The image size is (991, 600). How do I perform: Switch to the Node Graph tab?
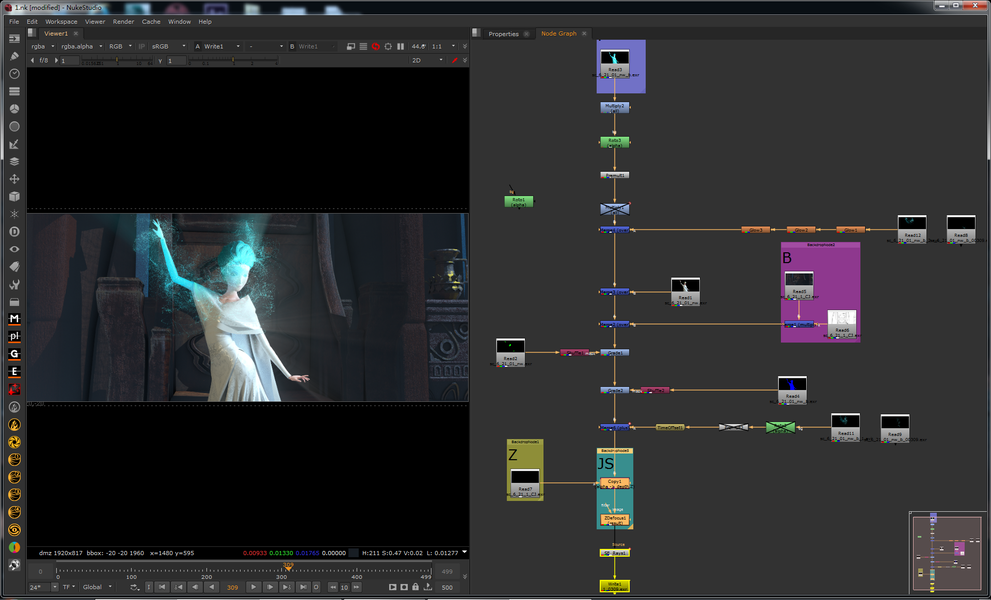click(x=559, y=34)
